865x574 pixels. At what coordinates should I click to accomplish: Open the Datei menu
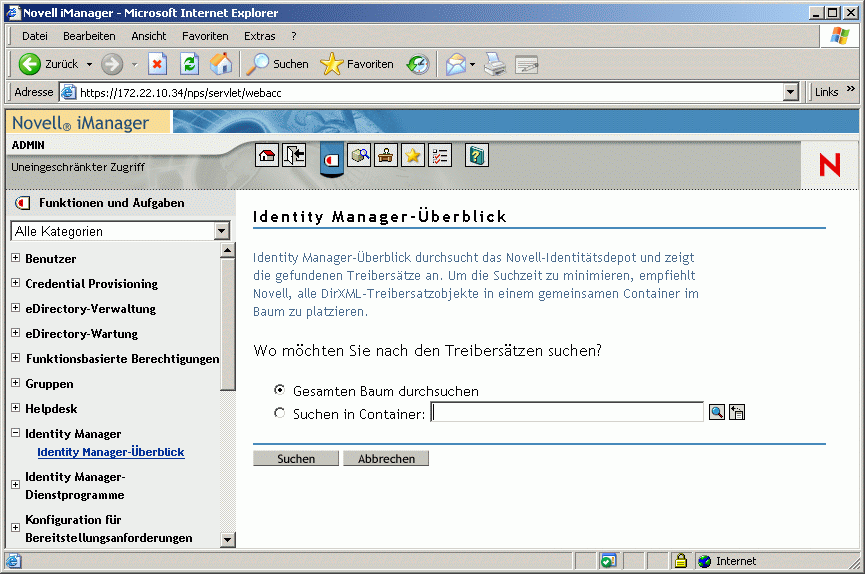[35, 36]
